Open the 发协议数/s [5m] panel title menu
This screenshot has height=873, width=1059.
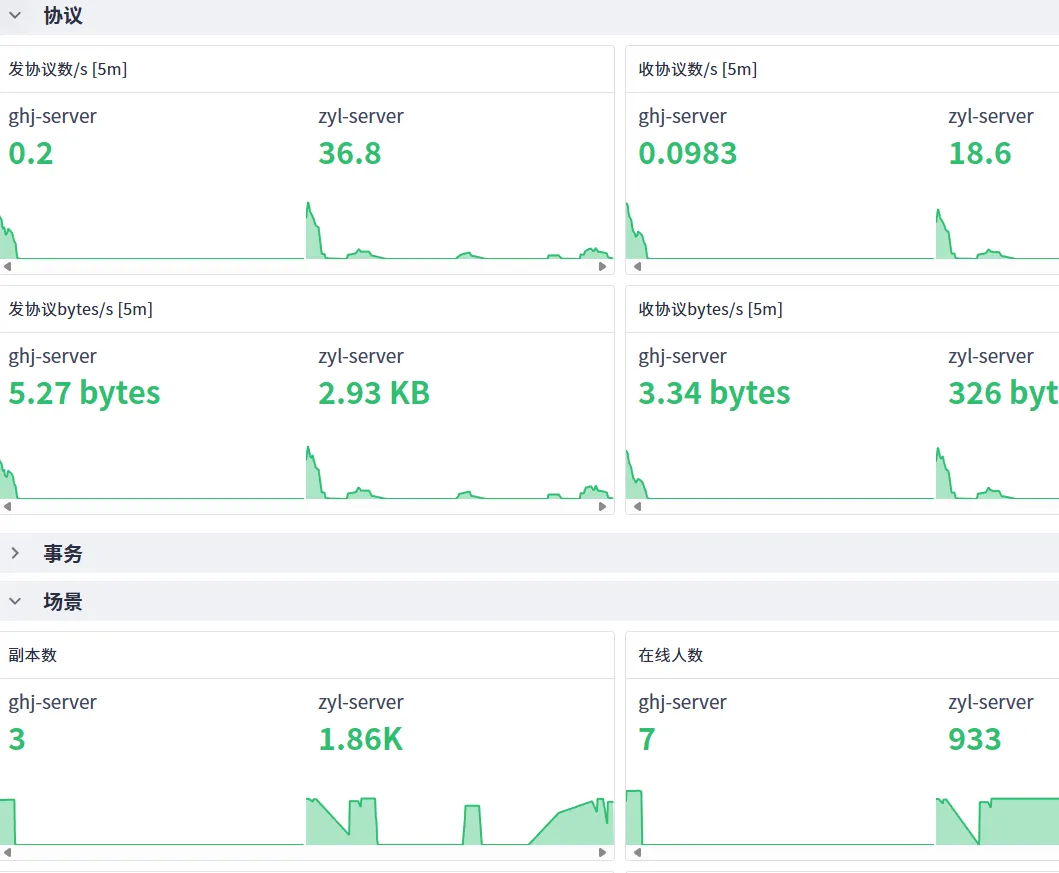click(68, 69)
